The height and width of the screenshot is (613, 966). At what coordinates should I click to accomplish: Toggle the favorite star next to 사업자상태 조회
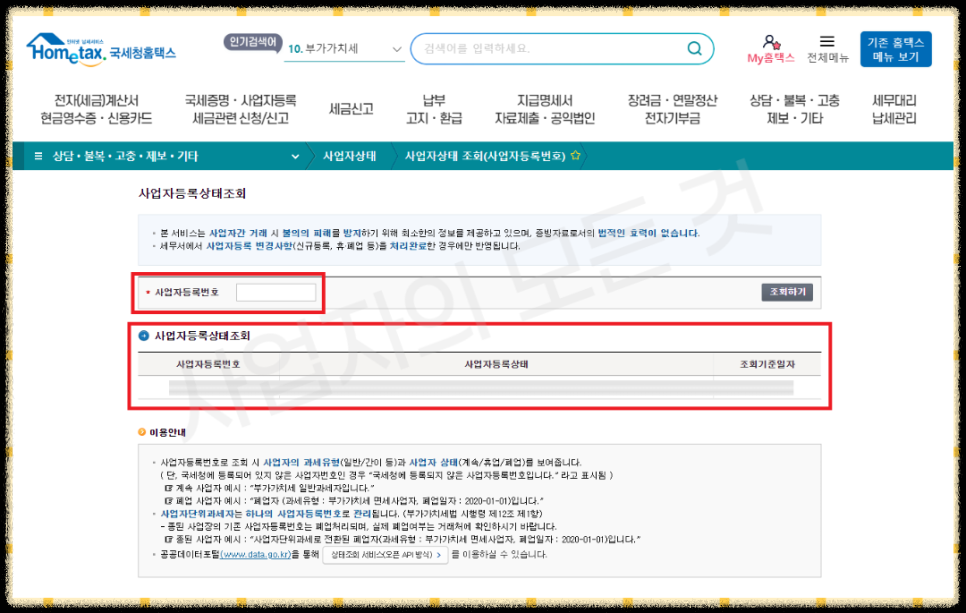(576, 156)
